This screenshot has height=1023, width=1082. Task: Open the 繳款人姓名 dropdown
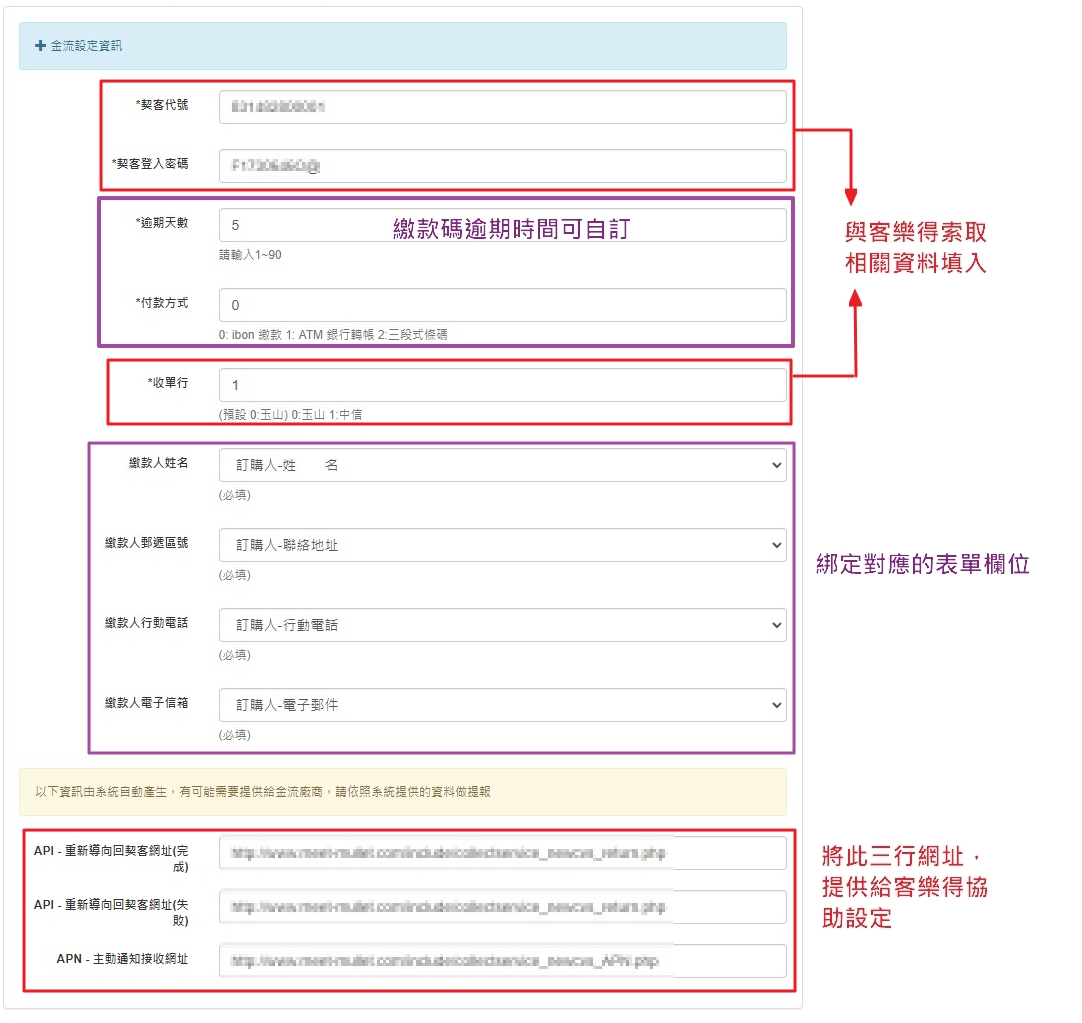tap(502, 465)
